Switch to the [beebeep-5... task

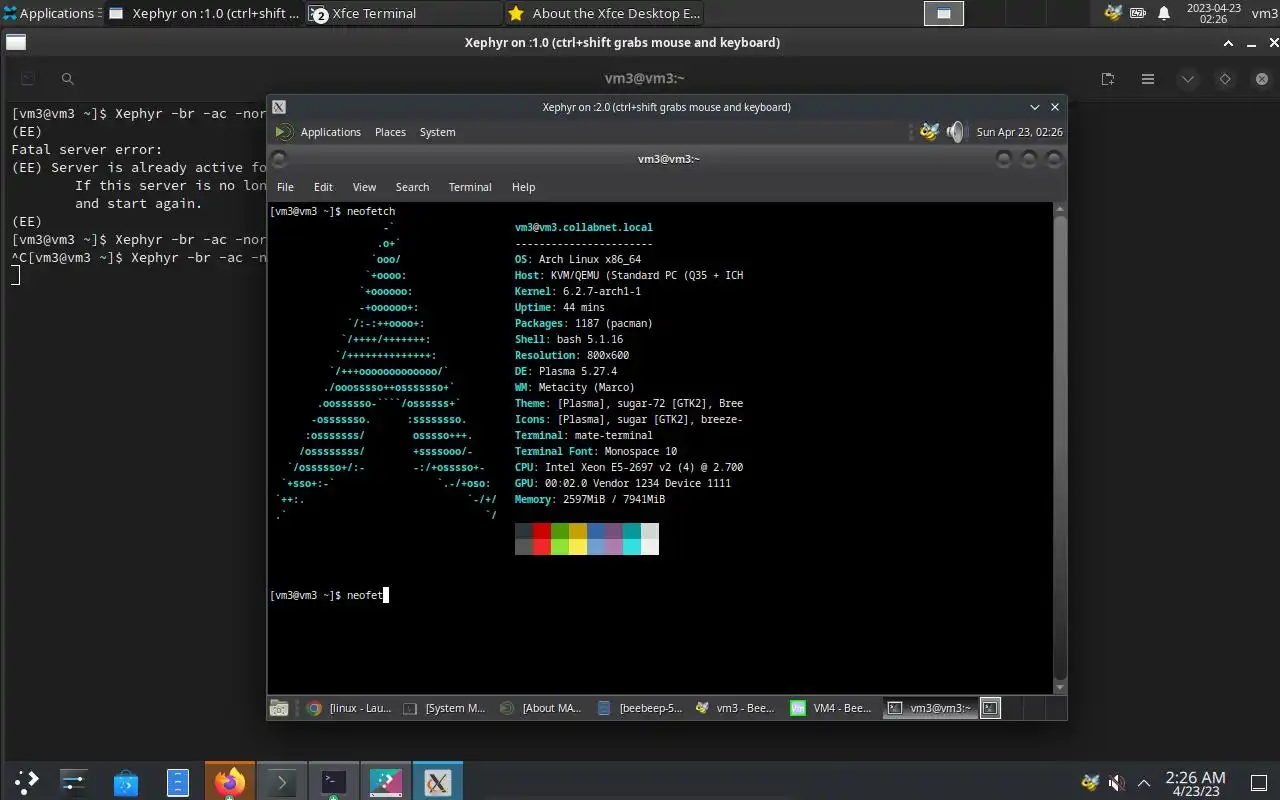click(x=640, y=708)
